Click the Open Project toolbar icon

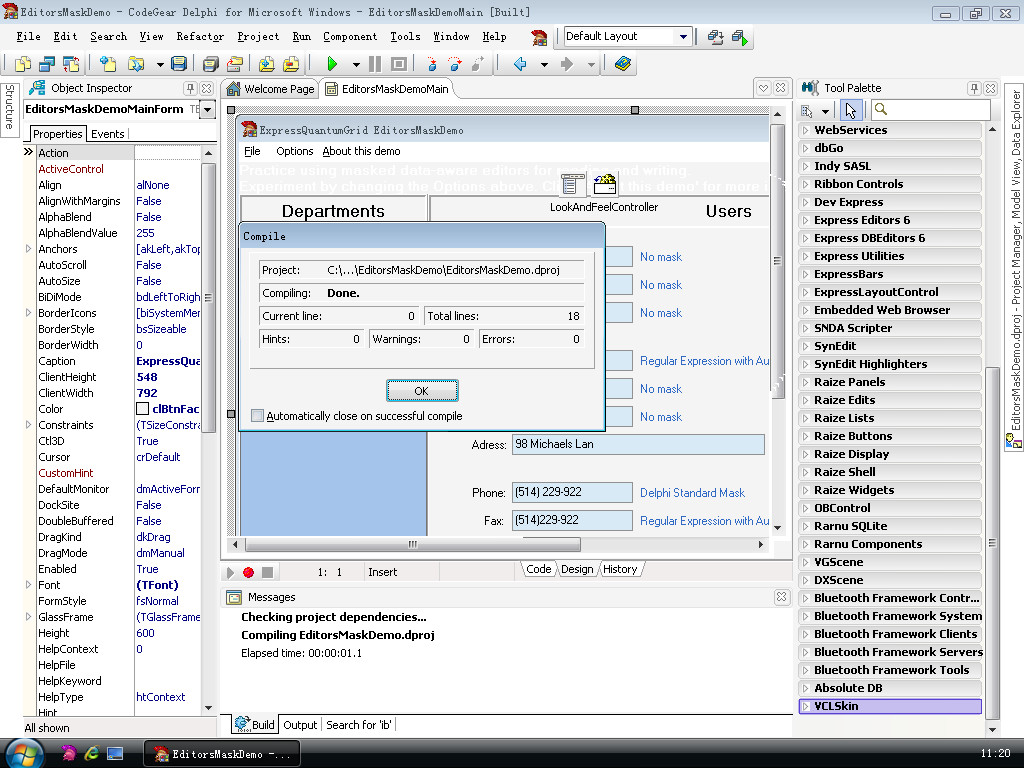(x=234, y=64)
